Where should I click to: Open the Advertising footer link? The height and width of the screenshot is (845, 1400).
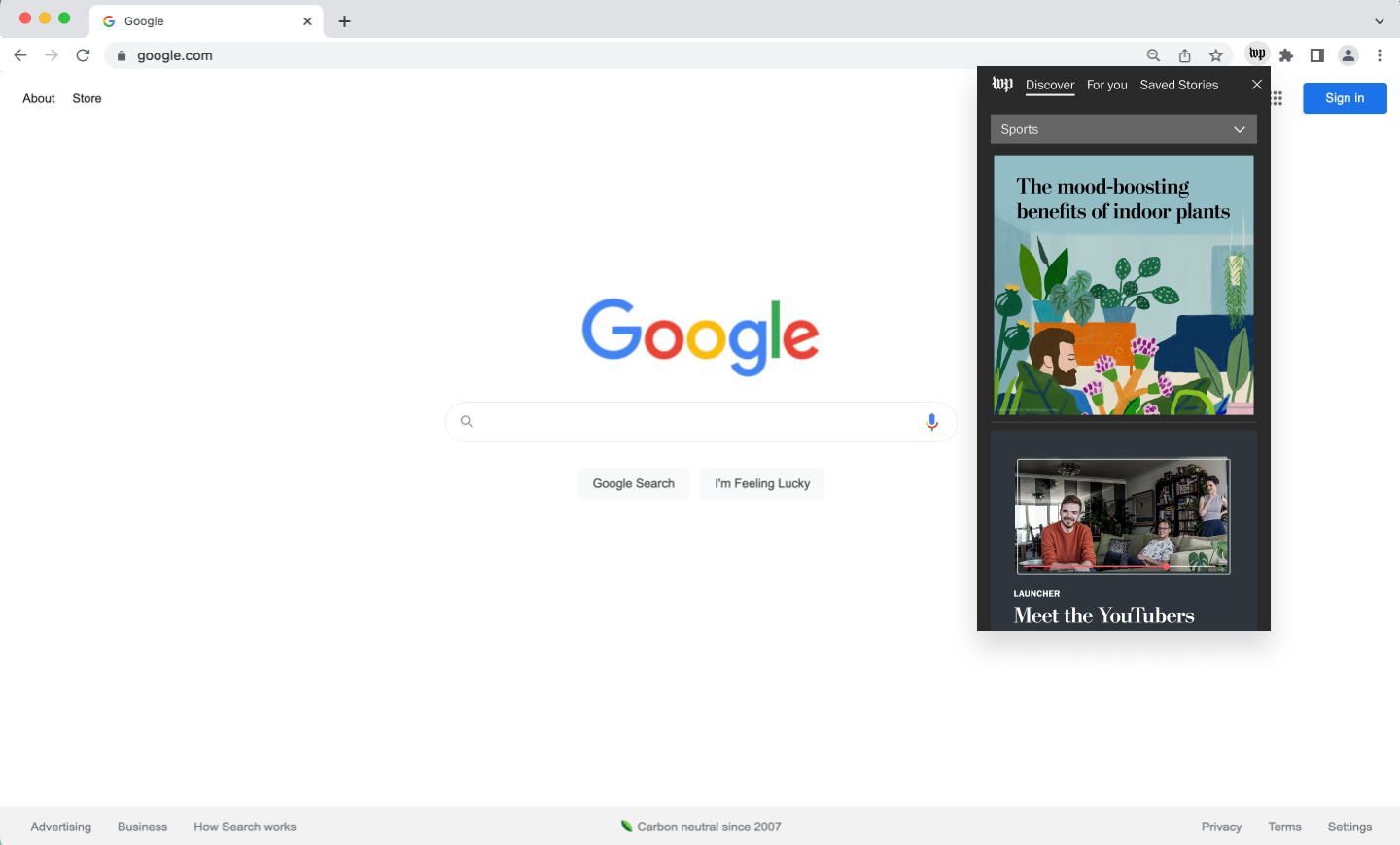[x=61, y=827]
